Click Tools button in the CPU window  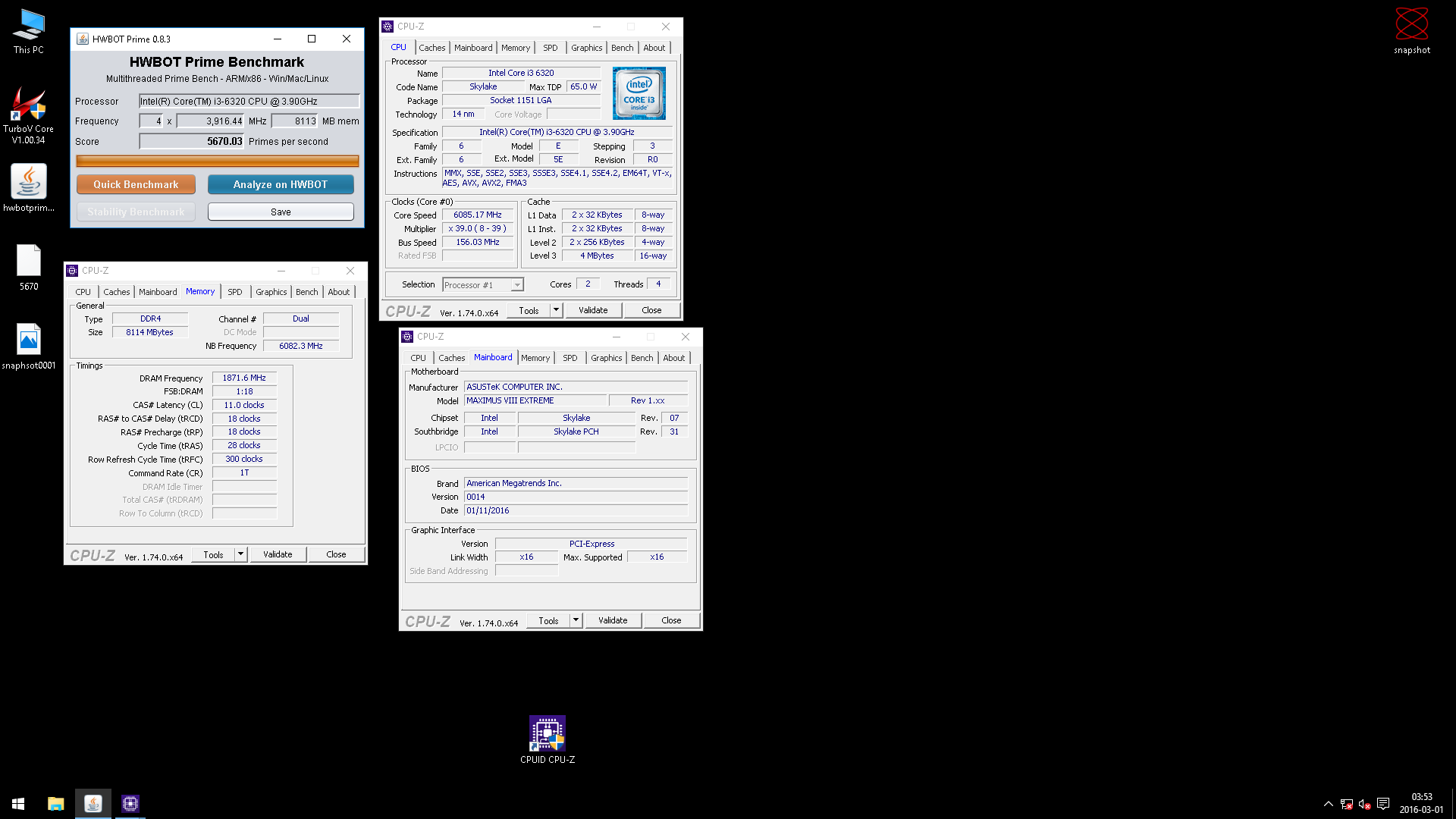point(529,310)
